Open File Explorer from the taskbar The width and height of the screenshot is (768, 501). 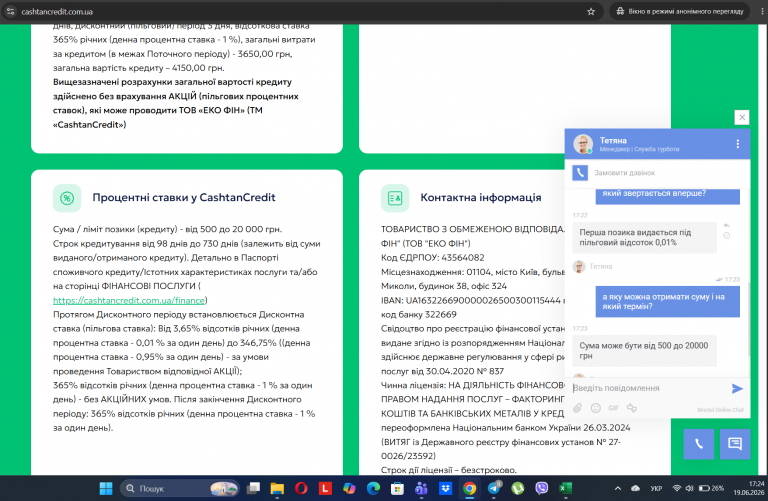277,488
